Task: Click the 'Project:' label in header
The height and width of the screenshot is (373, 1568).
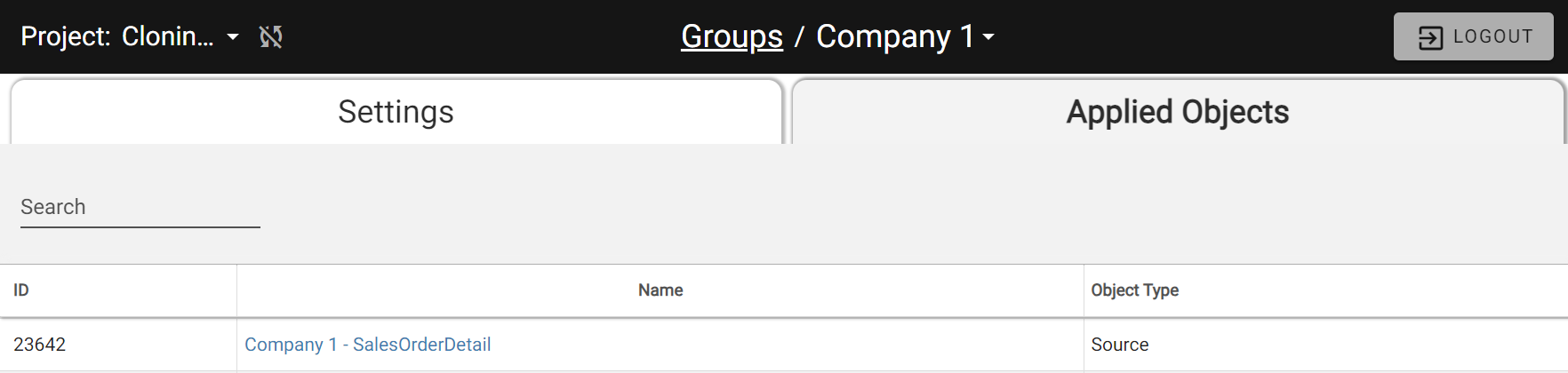Action: 66,36
